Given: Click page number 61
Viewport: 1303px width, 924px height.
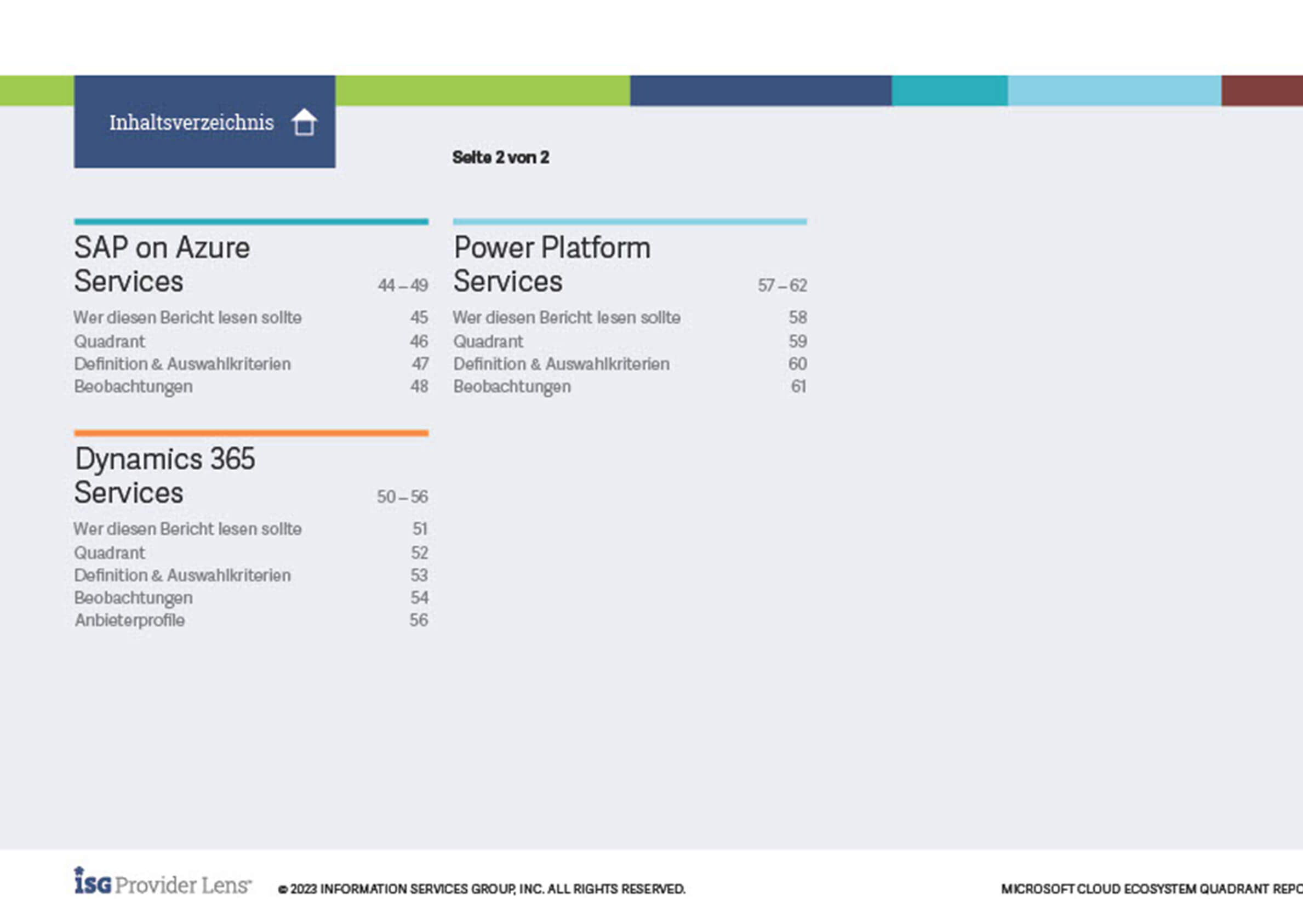Looking at the screenshot, I should [798, 386].
